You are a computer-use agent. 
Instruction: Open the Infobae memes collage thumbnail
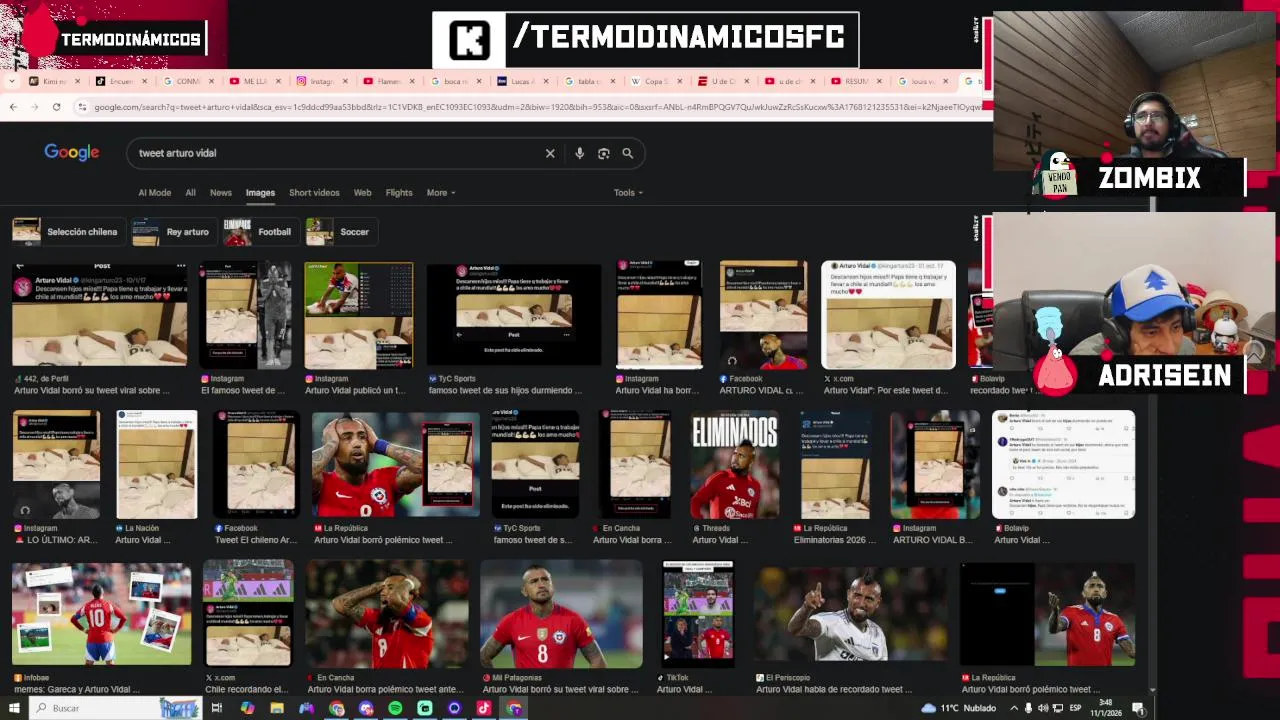coord(101,615)
